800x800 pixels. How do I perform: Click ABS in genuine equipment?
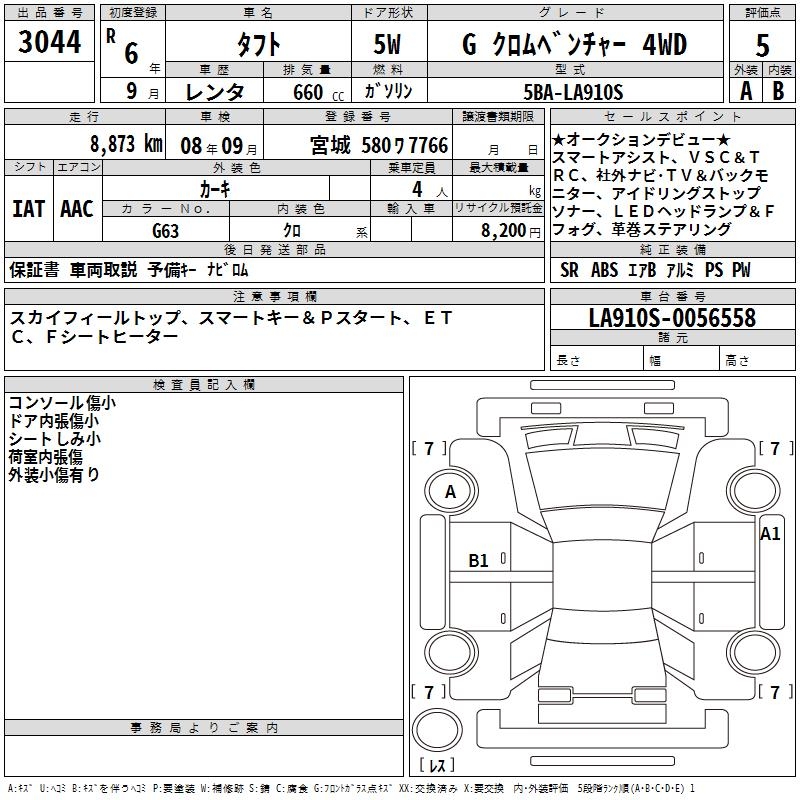click(605, 270)
